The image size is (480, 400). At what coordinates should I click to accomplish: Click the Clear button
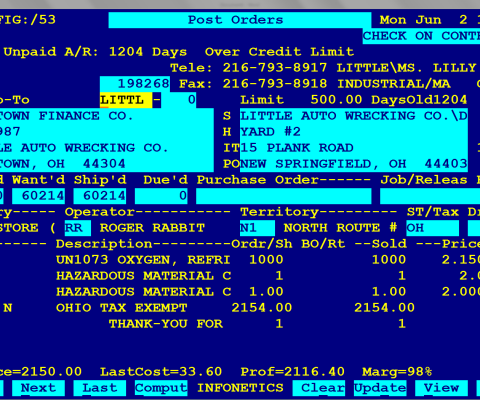[x=319, y=388]
